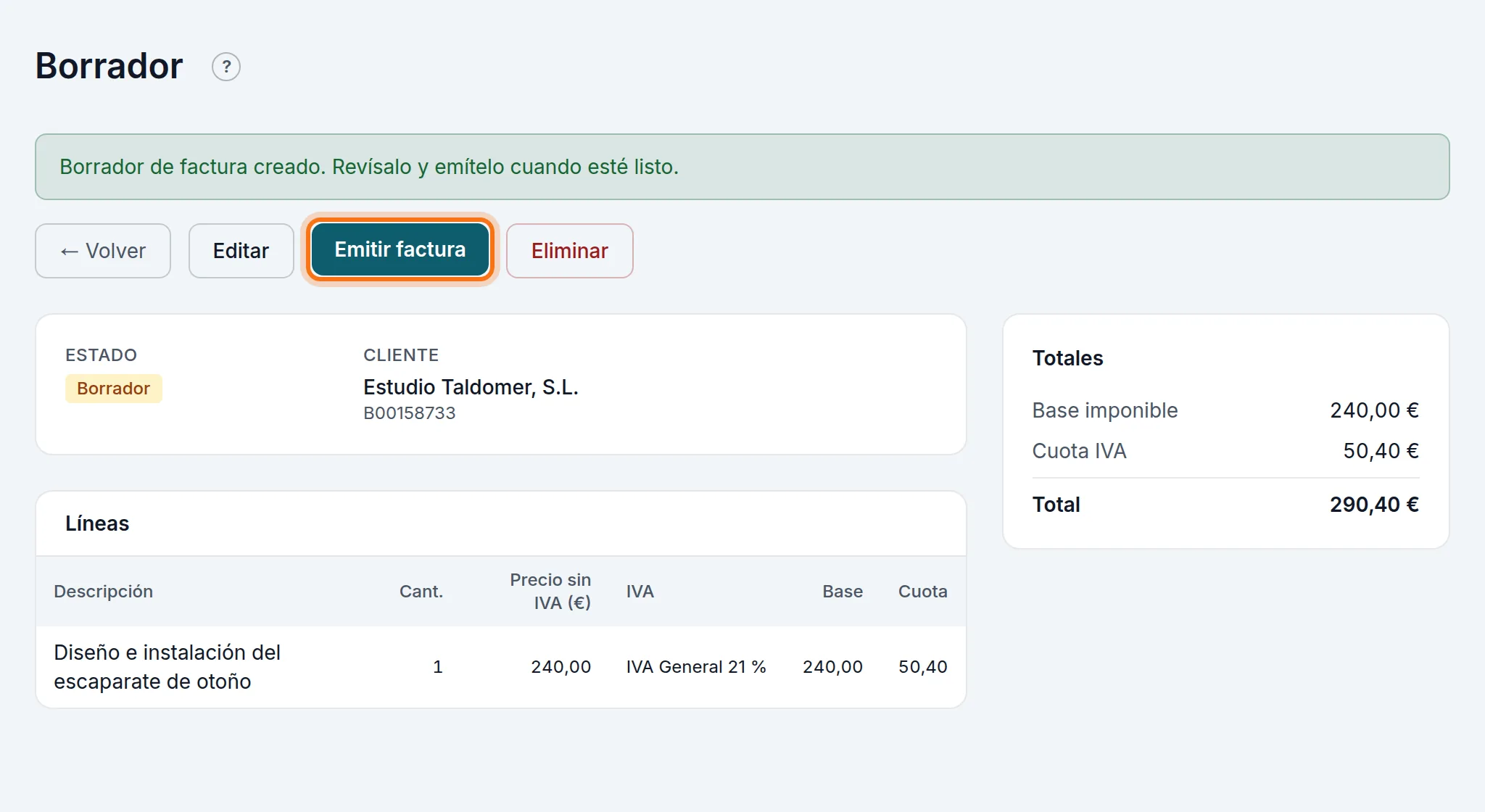Image resolution: width=1485 pixels, height=812 pixels.
Task: Open the help question-mark icon beside Borrador
Action: pyautogui.click(x=226, y=67)
